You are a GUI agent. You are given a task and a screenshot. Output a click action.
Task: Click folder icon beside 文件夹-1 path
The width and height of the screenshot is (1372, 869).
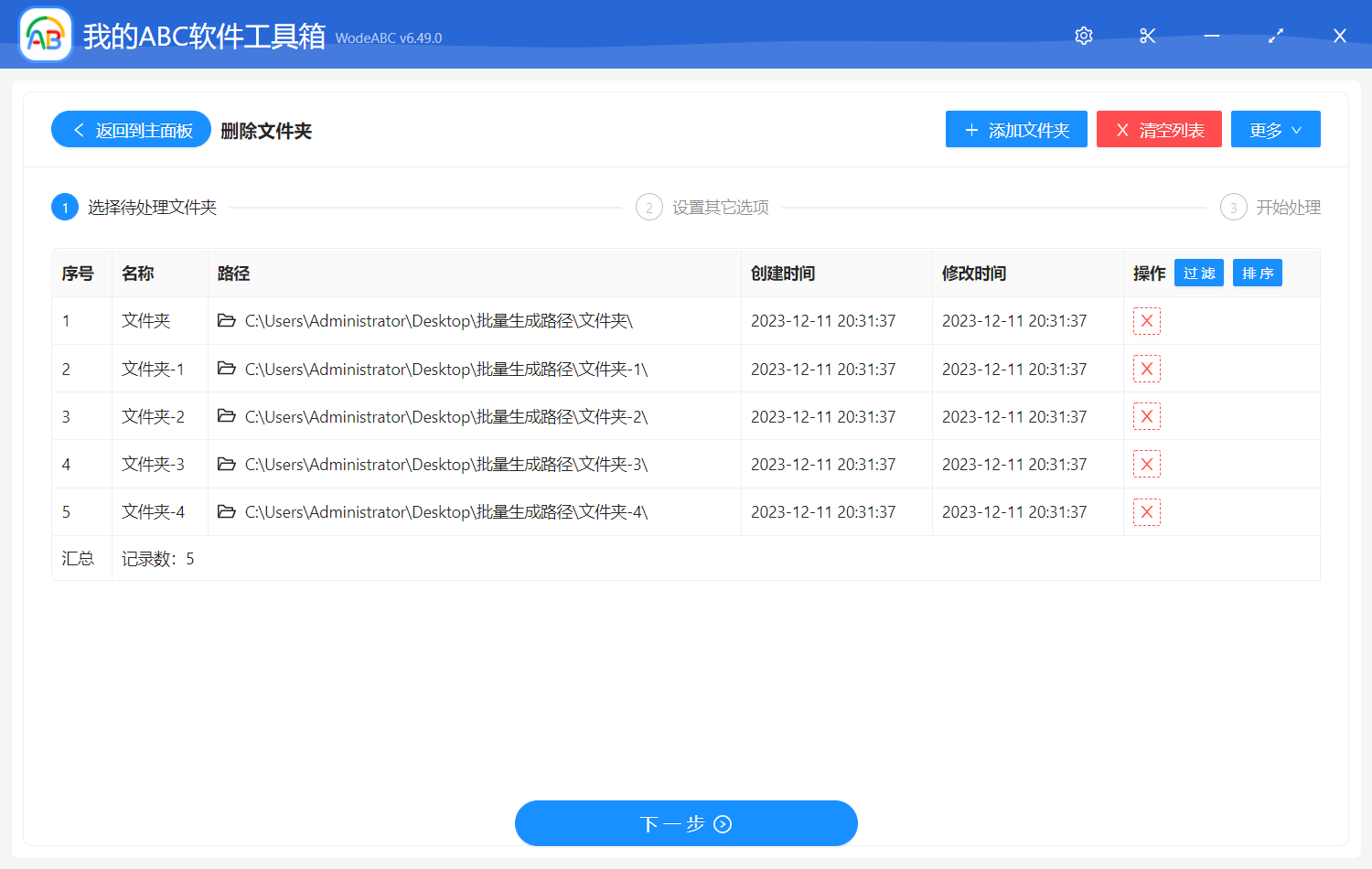point(226,369)
